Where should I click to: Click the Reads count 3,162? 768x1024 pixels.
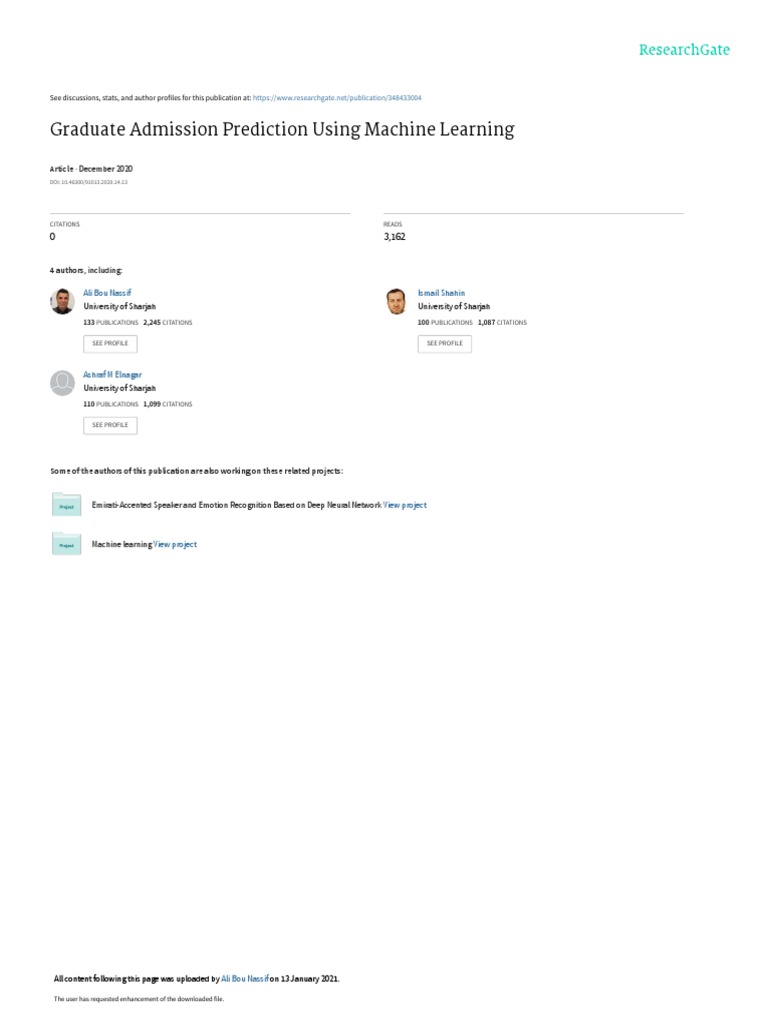point(394,237)
